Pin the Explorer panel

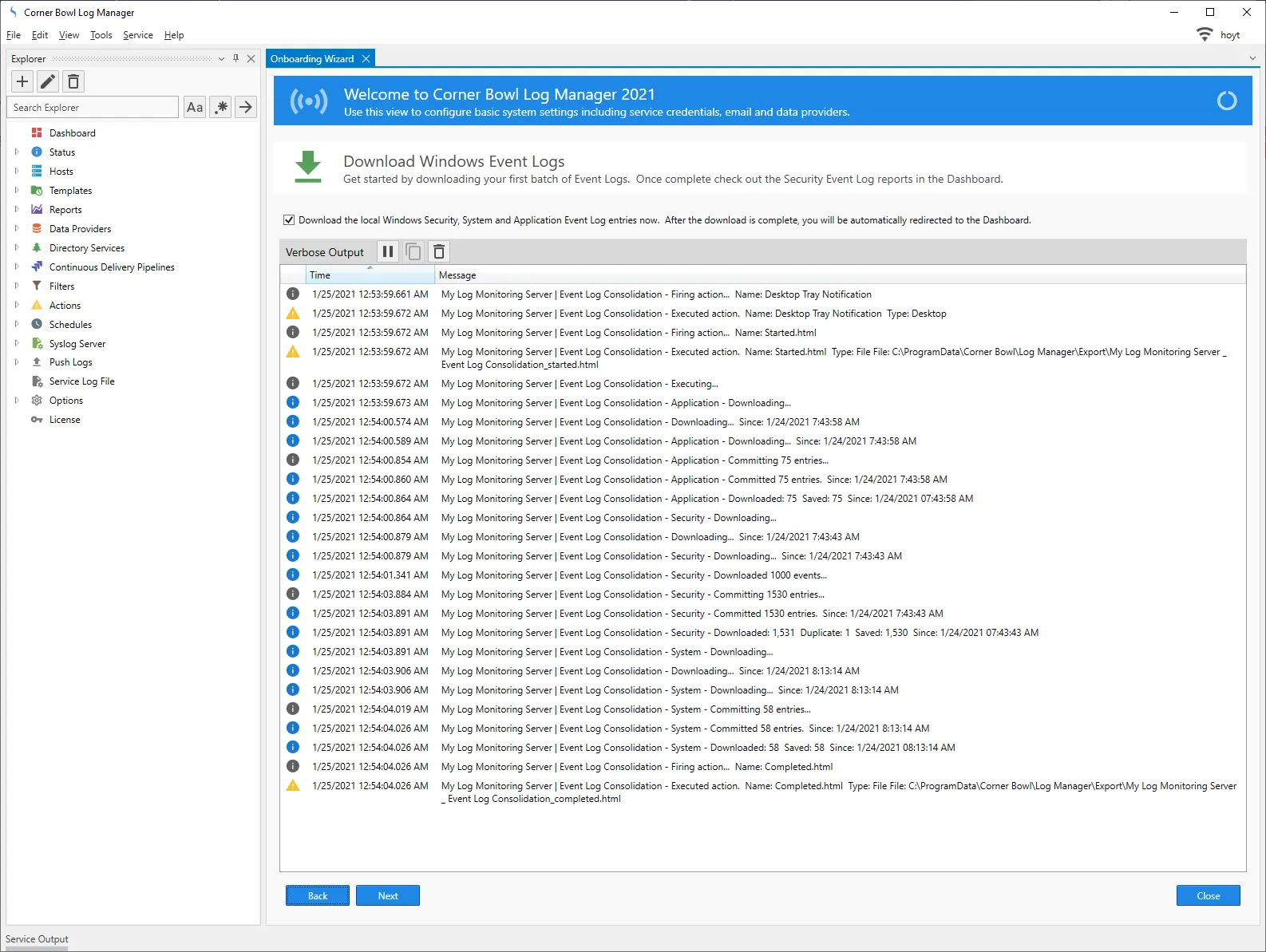pyautogui.click(x=235, y=58)
